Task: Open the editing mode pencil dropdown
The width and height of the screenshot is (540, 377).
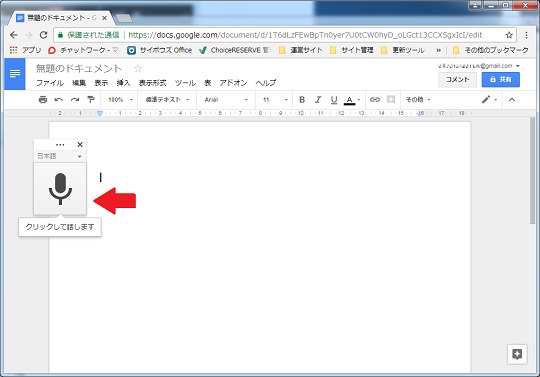Action: point(489,100)
